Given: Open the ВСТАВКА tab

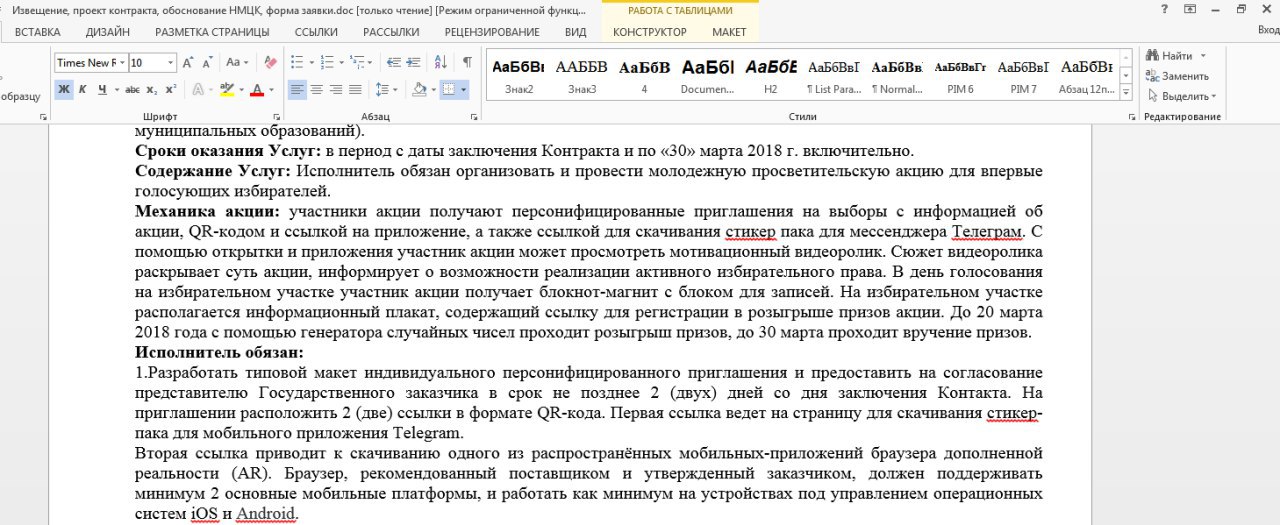Looking at the screenshot, I should coord(38,32).
